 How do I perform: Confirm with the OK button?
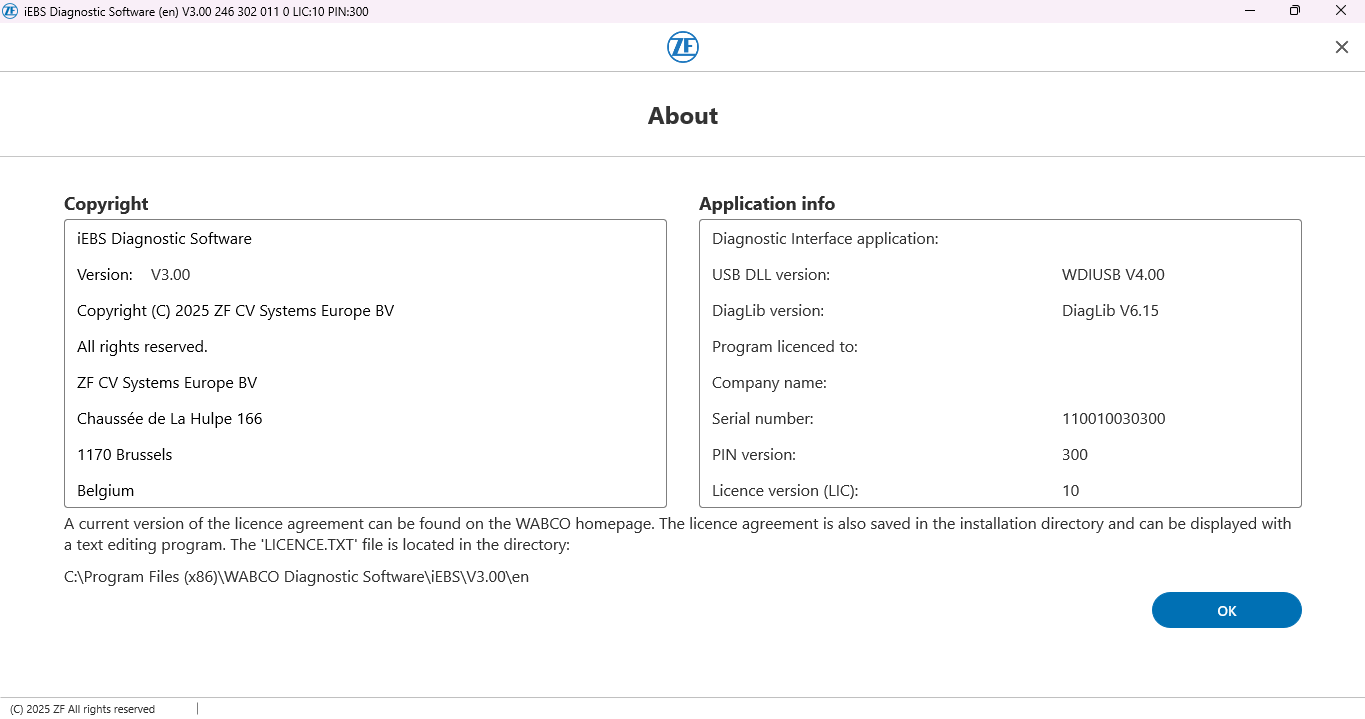pos(1227,610)
